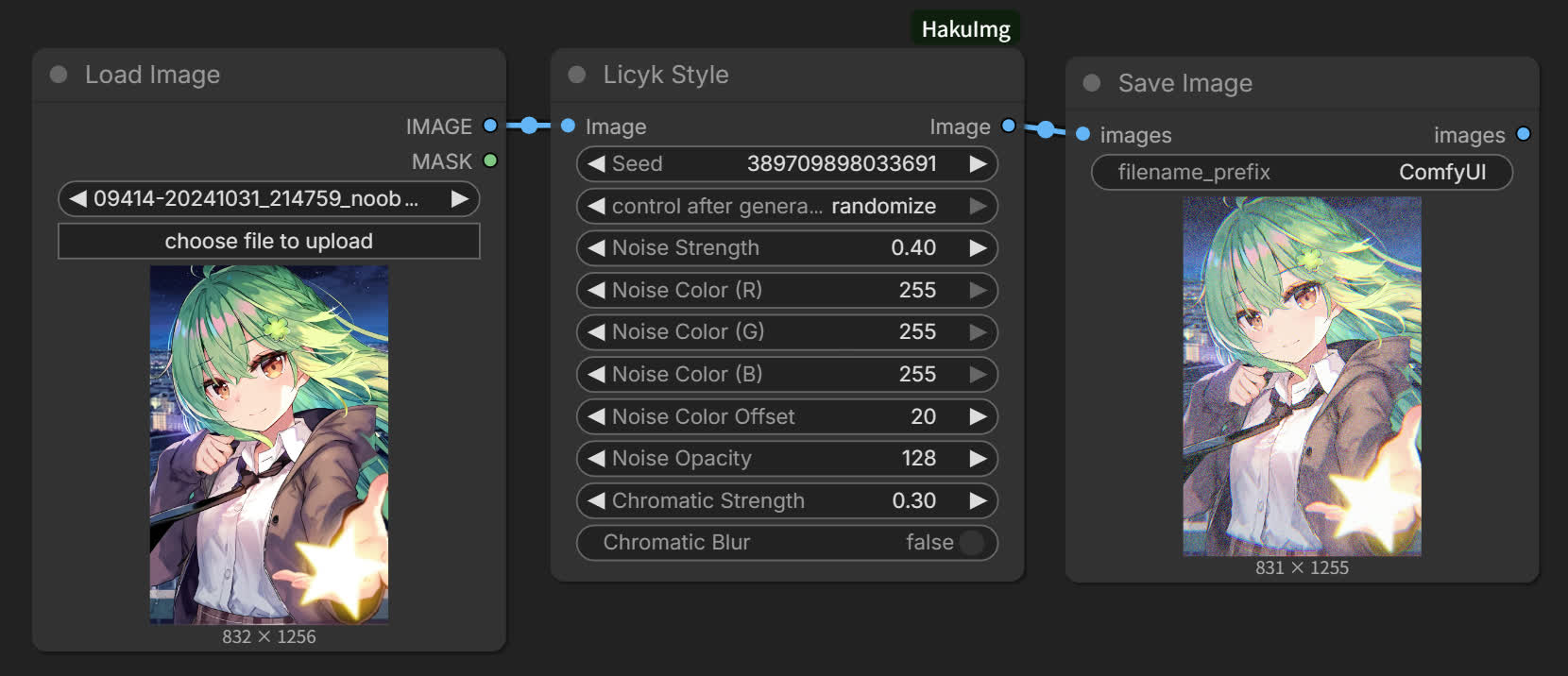The image size is (1568, 676).
Task: Click the Image input socket on Licyk Style
Action: [x=568, y=126]
